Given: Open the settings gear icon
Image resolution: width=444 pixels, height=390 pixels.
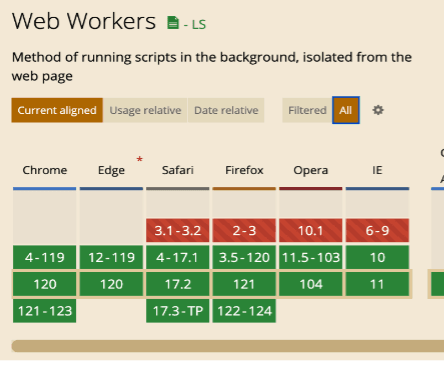Looking at the screenshot, I should (x=378, y=110).
